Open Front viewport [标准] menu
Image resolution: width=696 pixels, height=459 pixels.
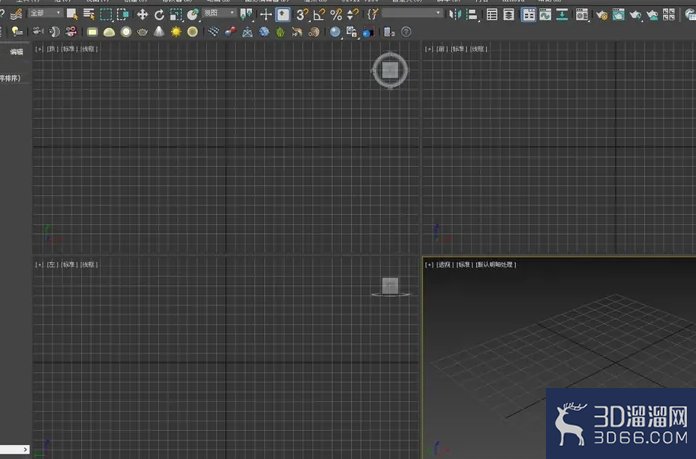tap(459, 49)
